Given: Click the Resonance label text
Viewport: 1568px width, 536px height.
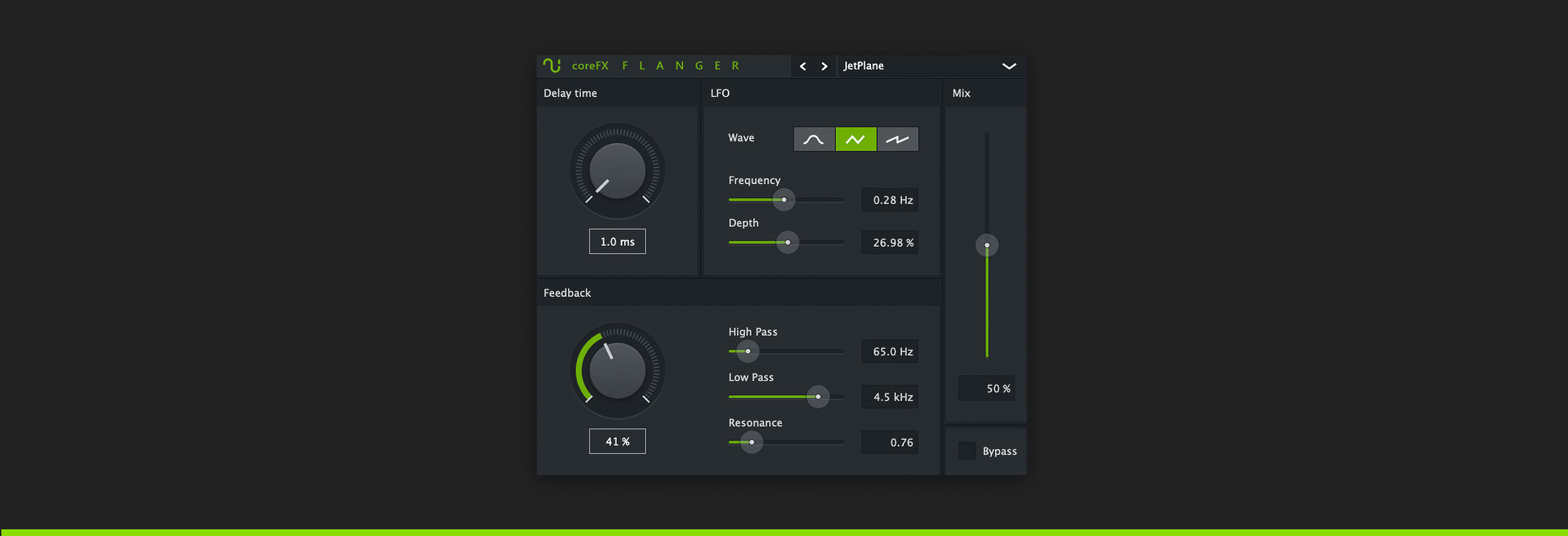Looking at the screenshot, I should coord(755,423).
